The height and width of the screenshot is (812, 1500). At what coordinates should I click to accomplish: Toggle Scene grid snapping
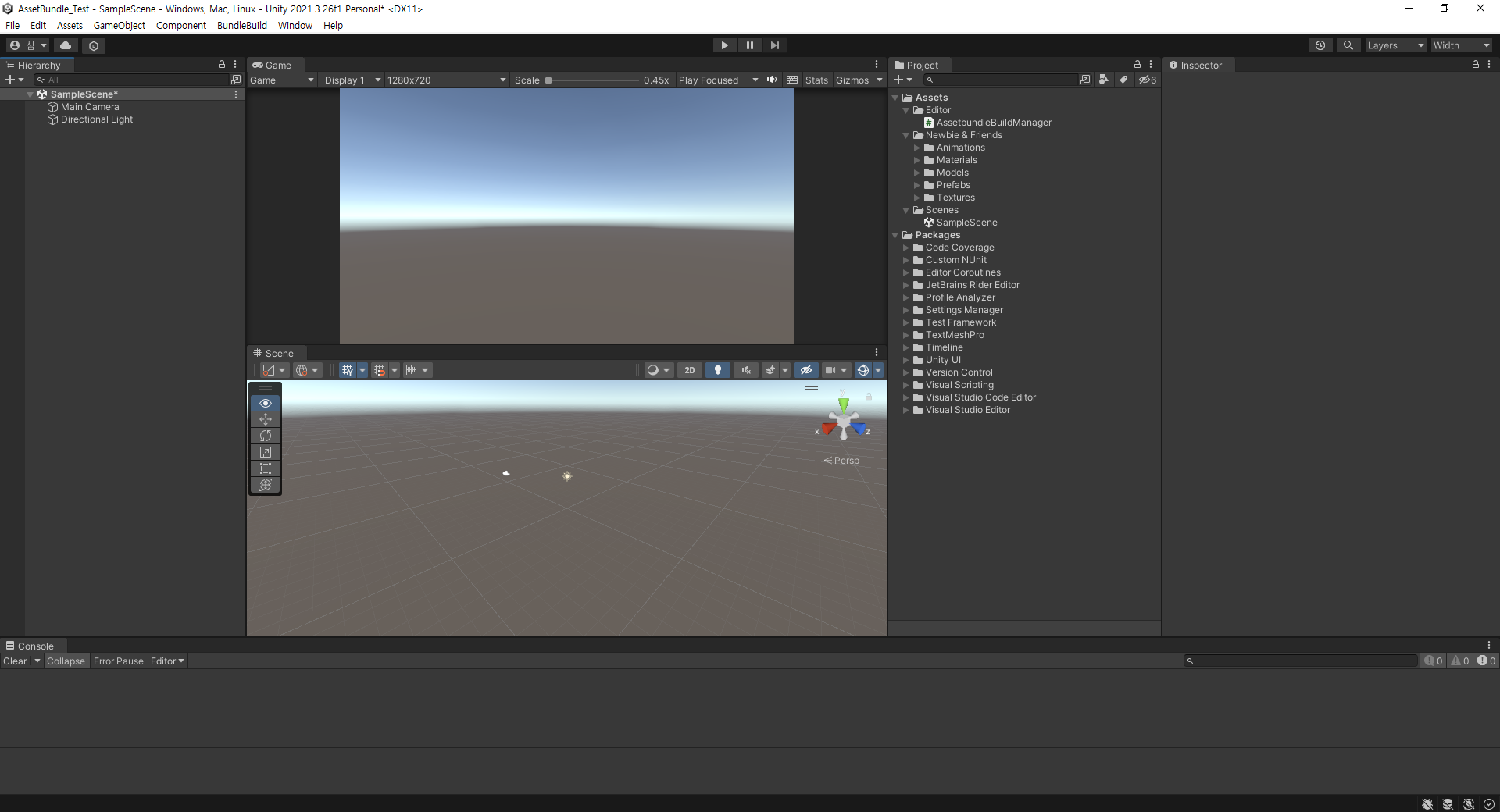click(380, 370)
